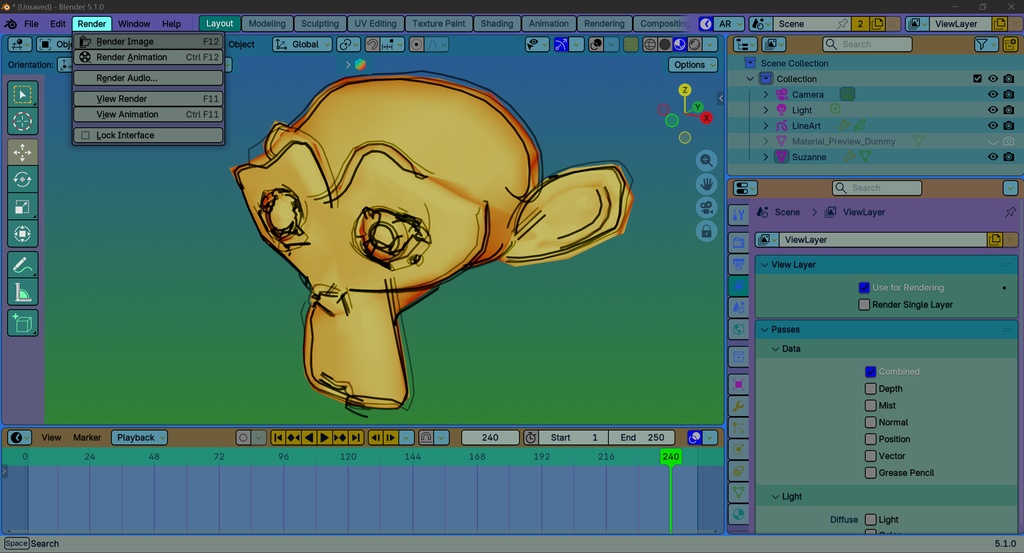Open the Window menu
The width and height of the screenshot is (1024, 553).
pyautogui.click(x=134, y=24)
